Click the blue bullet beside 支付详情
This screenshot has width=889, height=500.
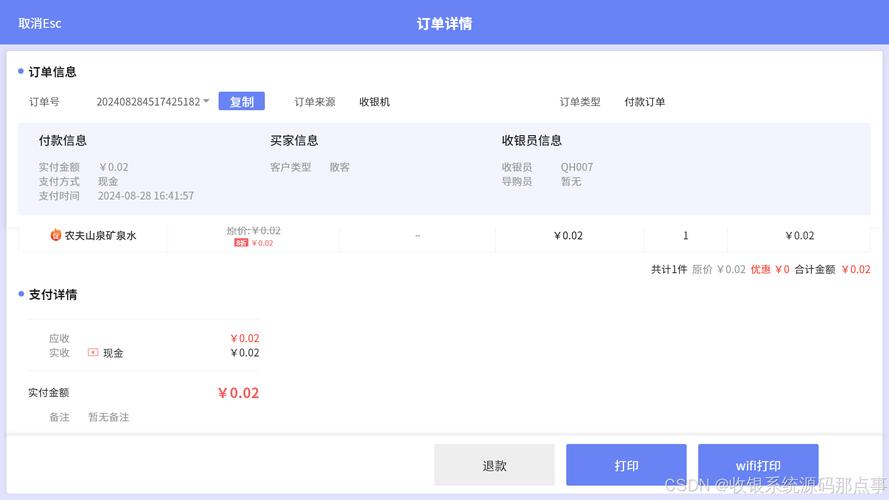pyautogui.click(x=21, y=294)
